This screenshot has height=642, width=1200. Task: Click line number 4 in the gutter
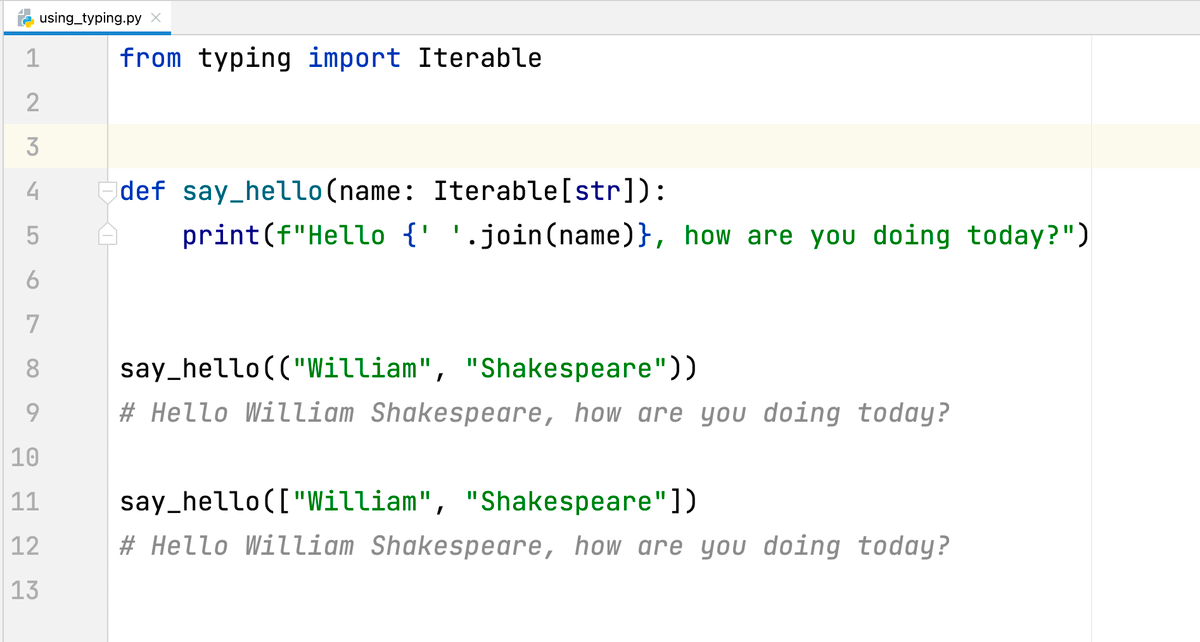(32, 191)
